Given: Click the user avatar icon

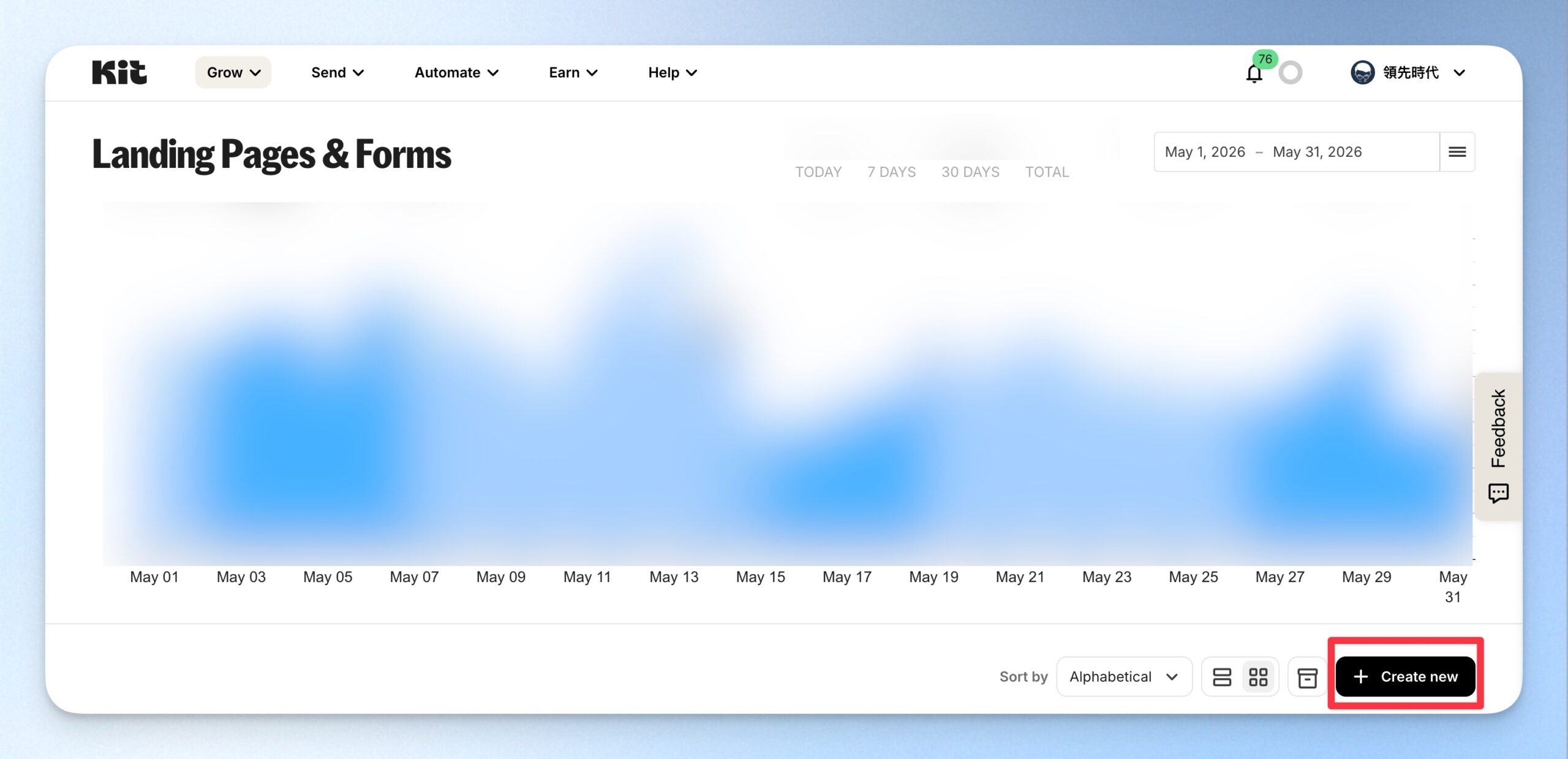Looking at the screenshot, I should tap(1362, 72).
